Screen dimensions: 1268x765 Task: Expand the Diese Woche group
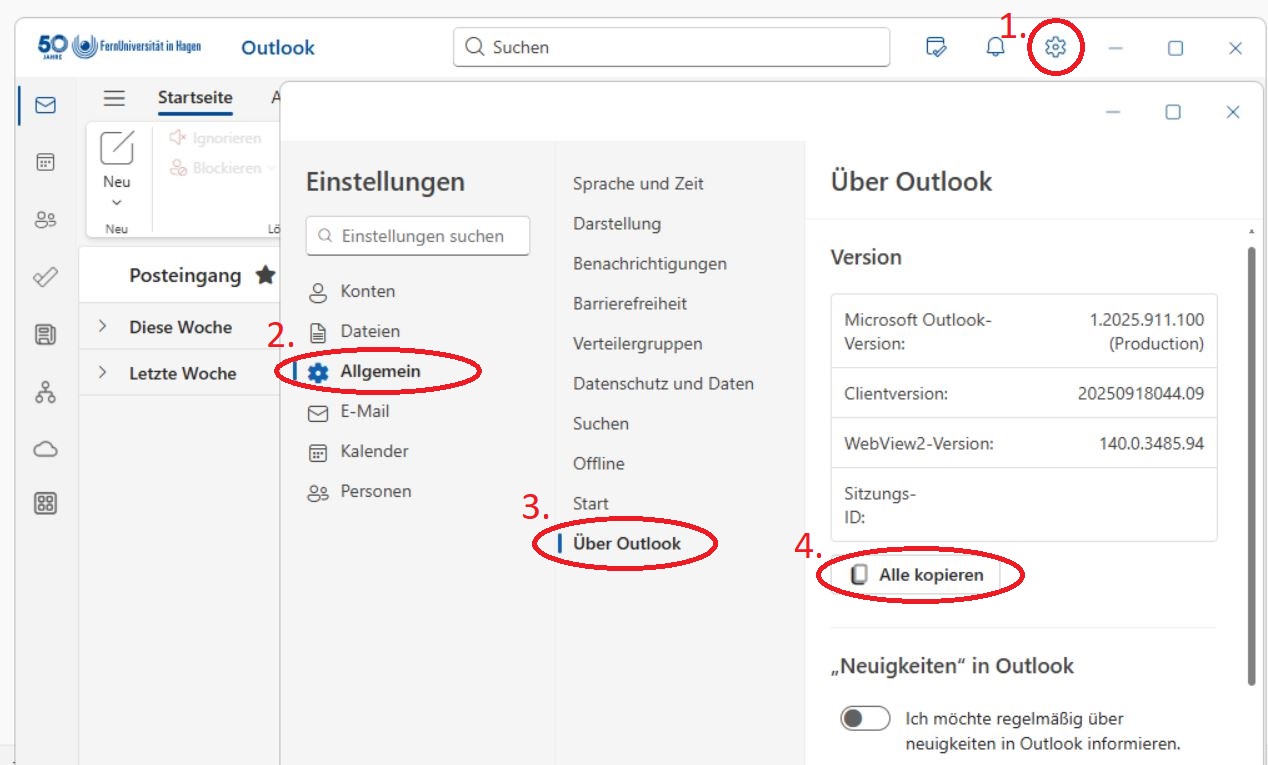pyautogui.click(x=103, y=326)
